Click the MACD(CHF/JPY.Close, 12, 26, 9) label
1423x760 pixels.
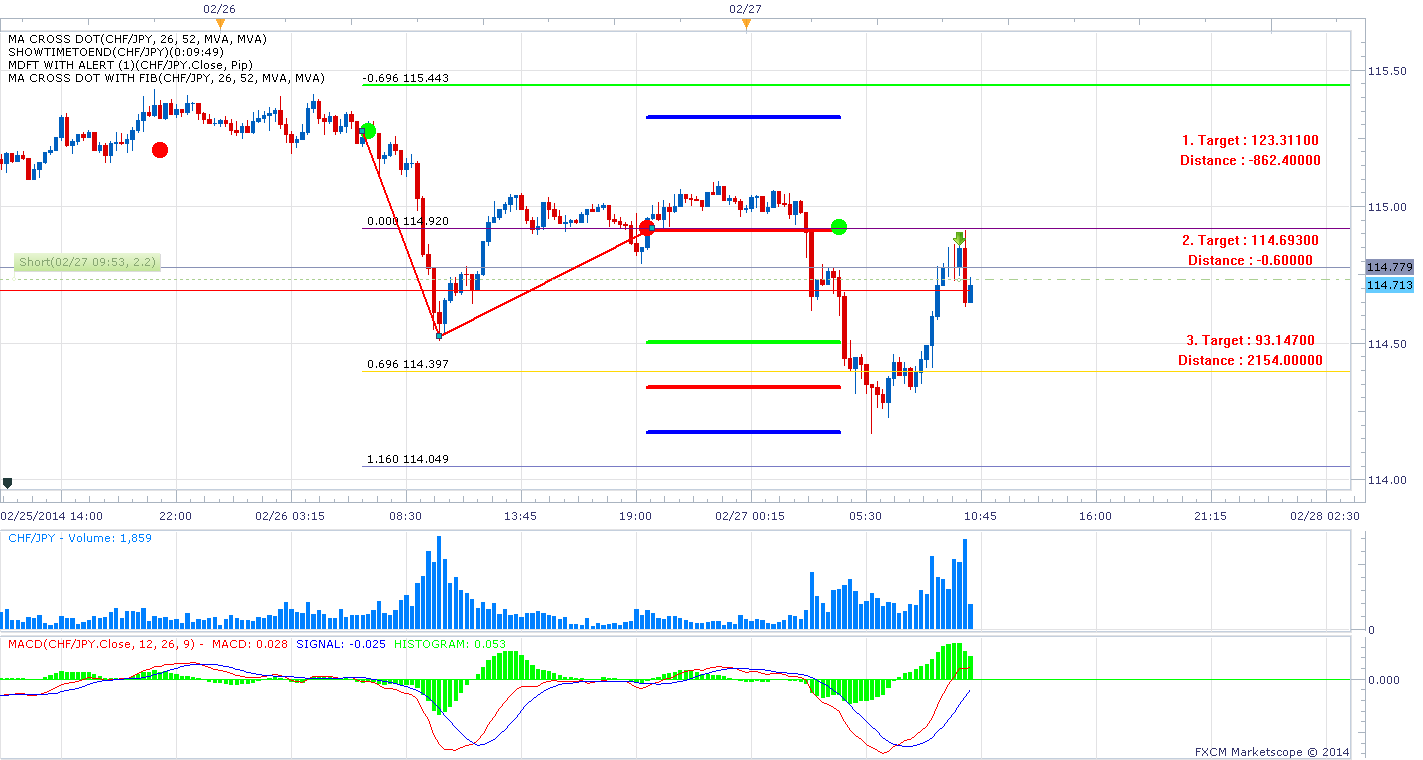(101, 643)
